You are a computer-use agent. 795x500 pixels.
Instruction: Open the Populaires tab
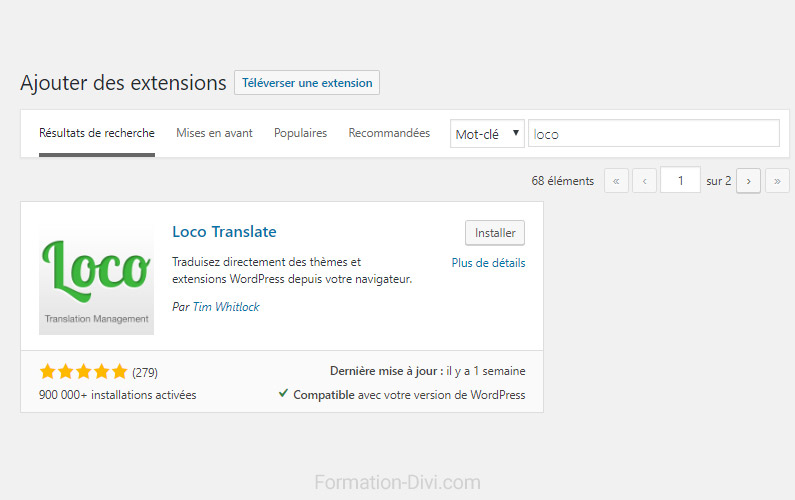click(300, 133)
